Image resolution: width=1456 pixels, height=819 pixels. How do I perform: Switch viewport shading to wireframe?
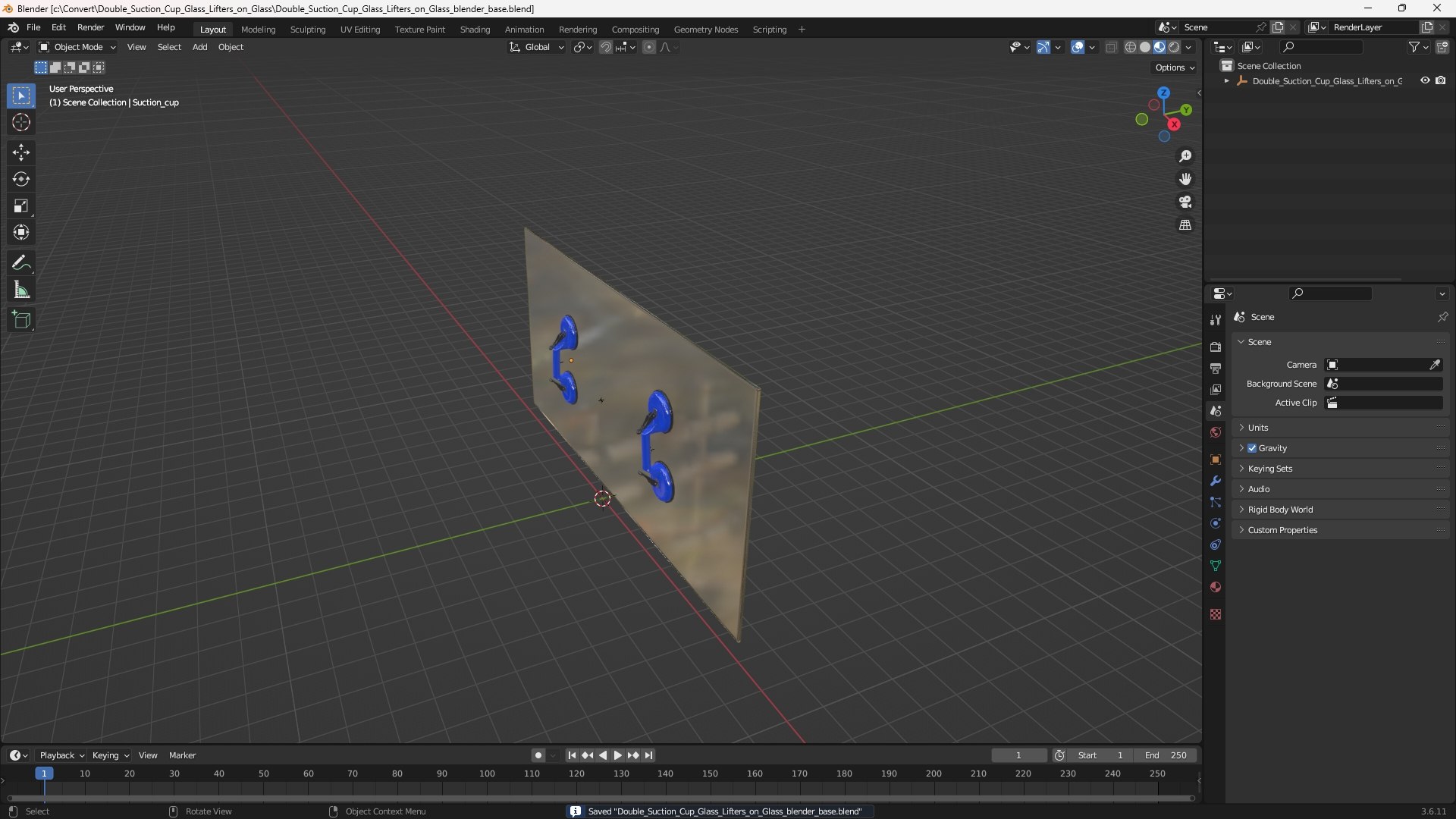(1131, 47)
